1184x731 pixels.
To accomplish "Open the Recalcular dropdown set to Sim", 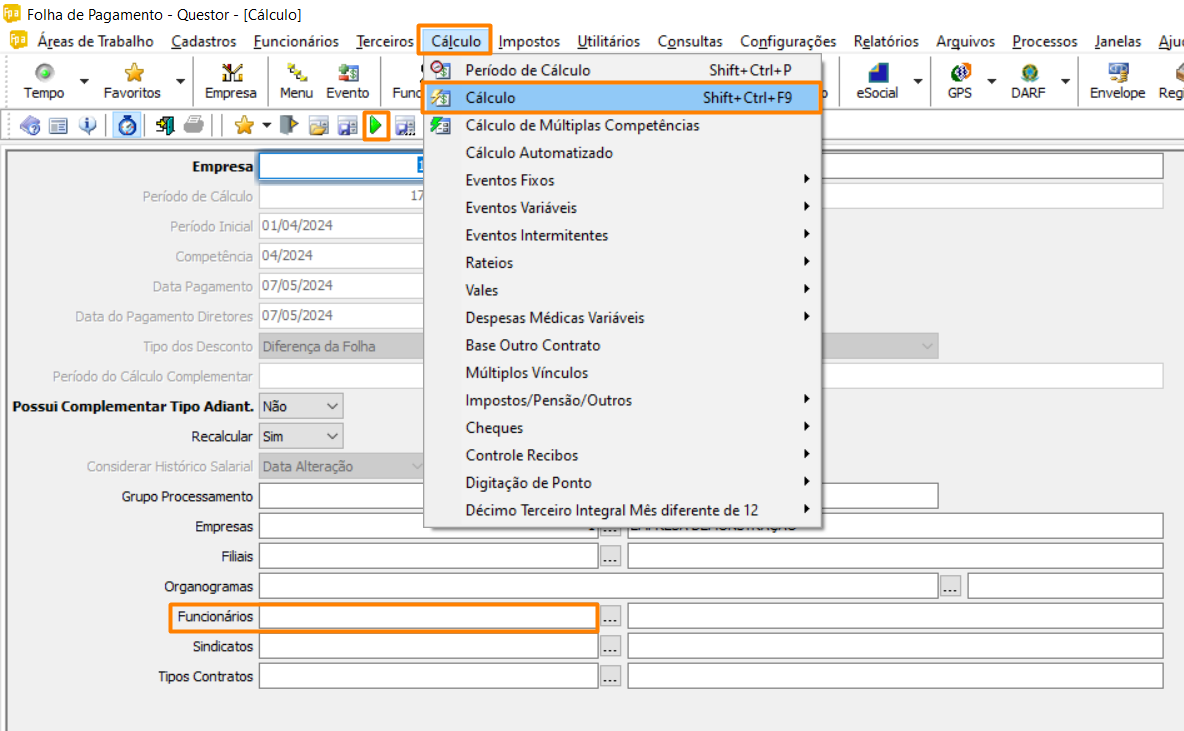I will [x=301, y=436].
